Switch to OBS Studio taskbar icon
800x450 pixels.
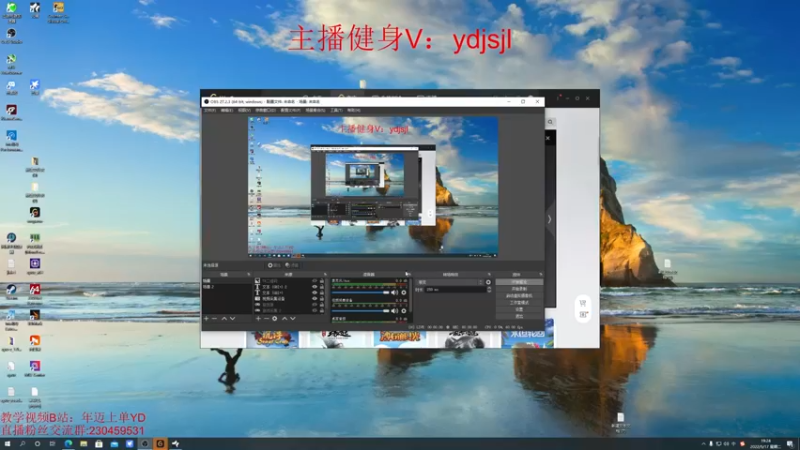[x=144, y=444]
